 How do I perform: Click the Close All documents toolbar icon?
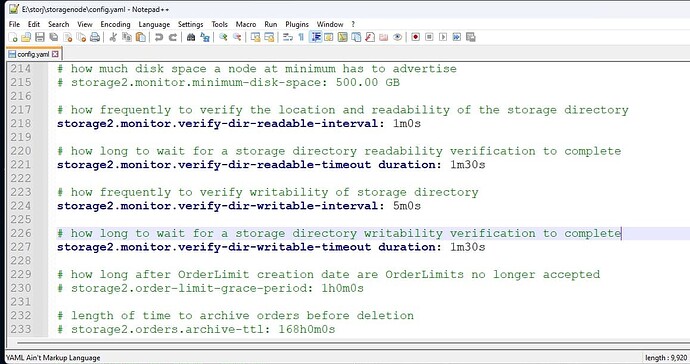tap(81, 37)
